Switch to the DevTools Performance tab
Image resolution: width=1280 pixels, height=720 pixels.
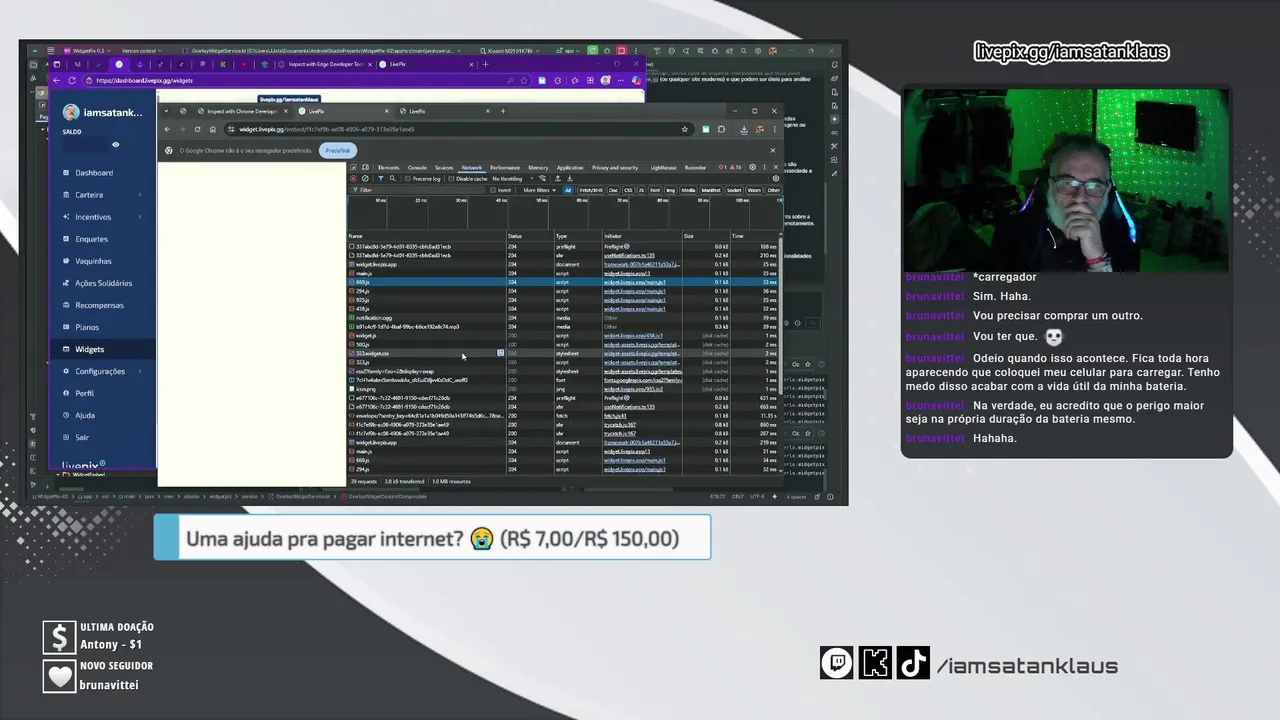point(505,167)
